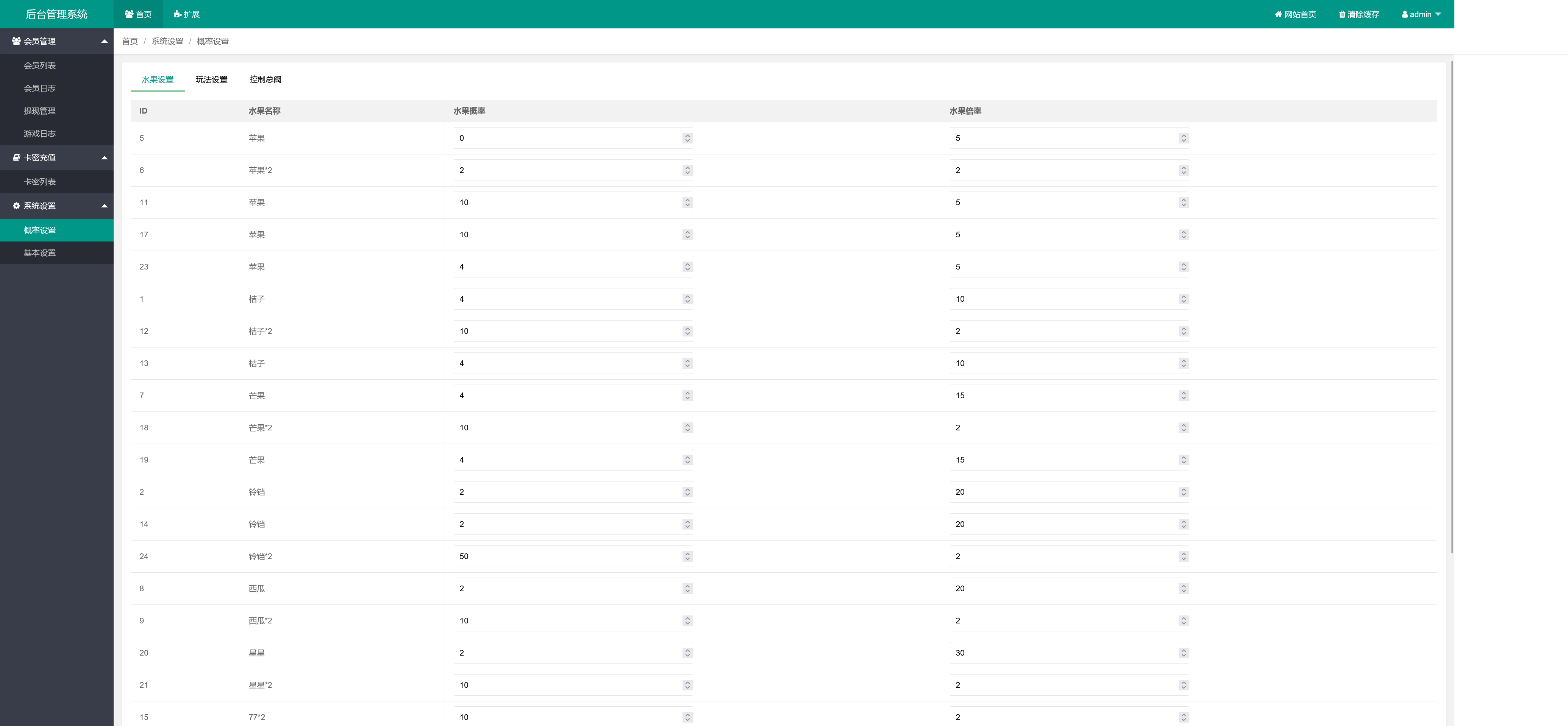Collapse the 会员管理 sidebar section arrow
The width and height of the screenshot is (1568, 726).
104,41
